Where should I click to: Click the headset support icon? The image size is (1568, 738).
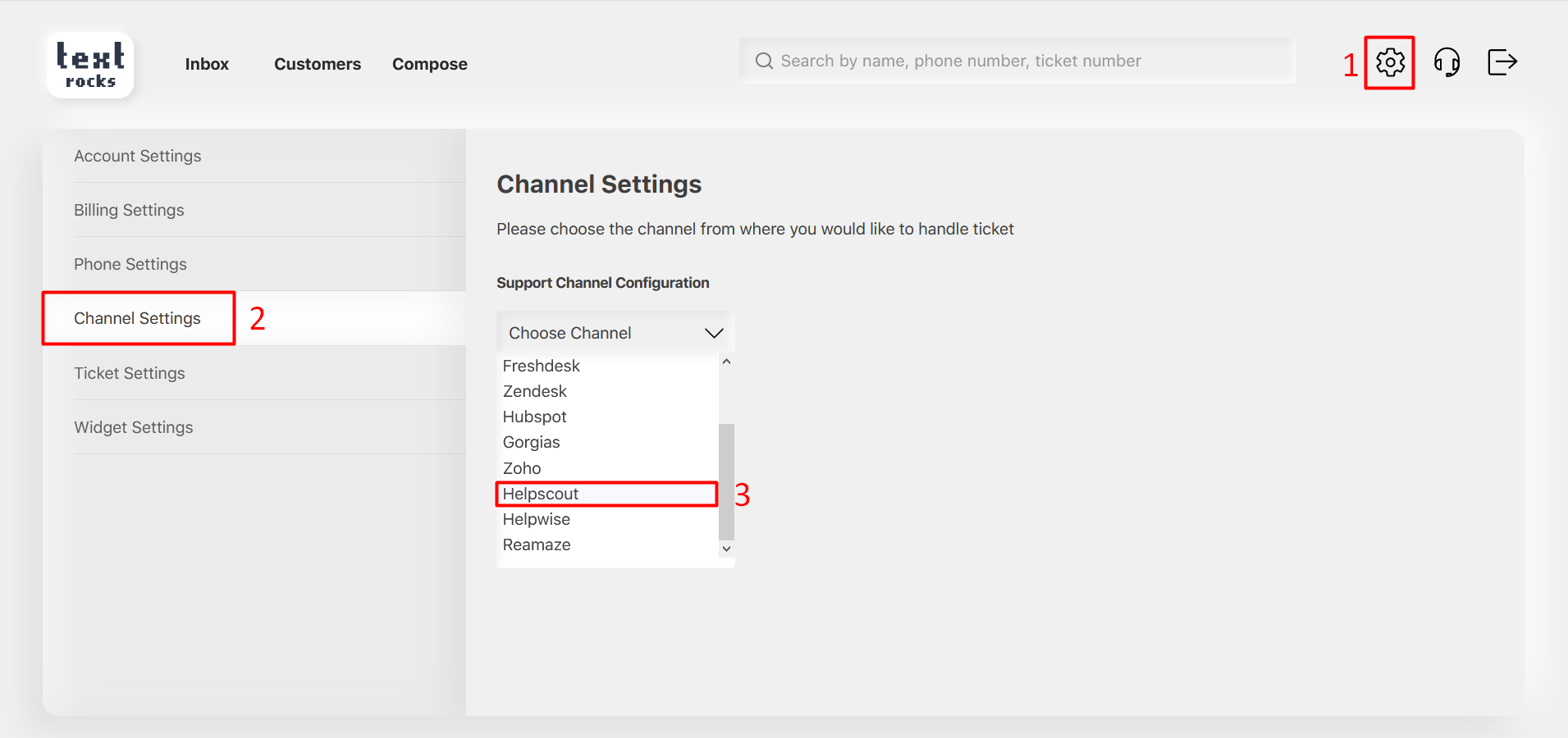1447,62
